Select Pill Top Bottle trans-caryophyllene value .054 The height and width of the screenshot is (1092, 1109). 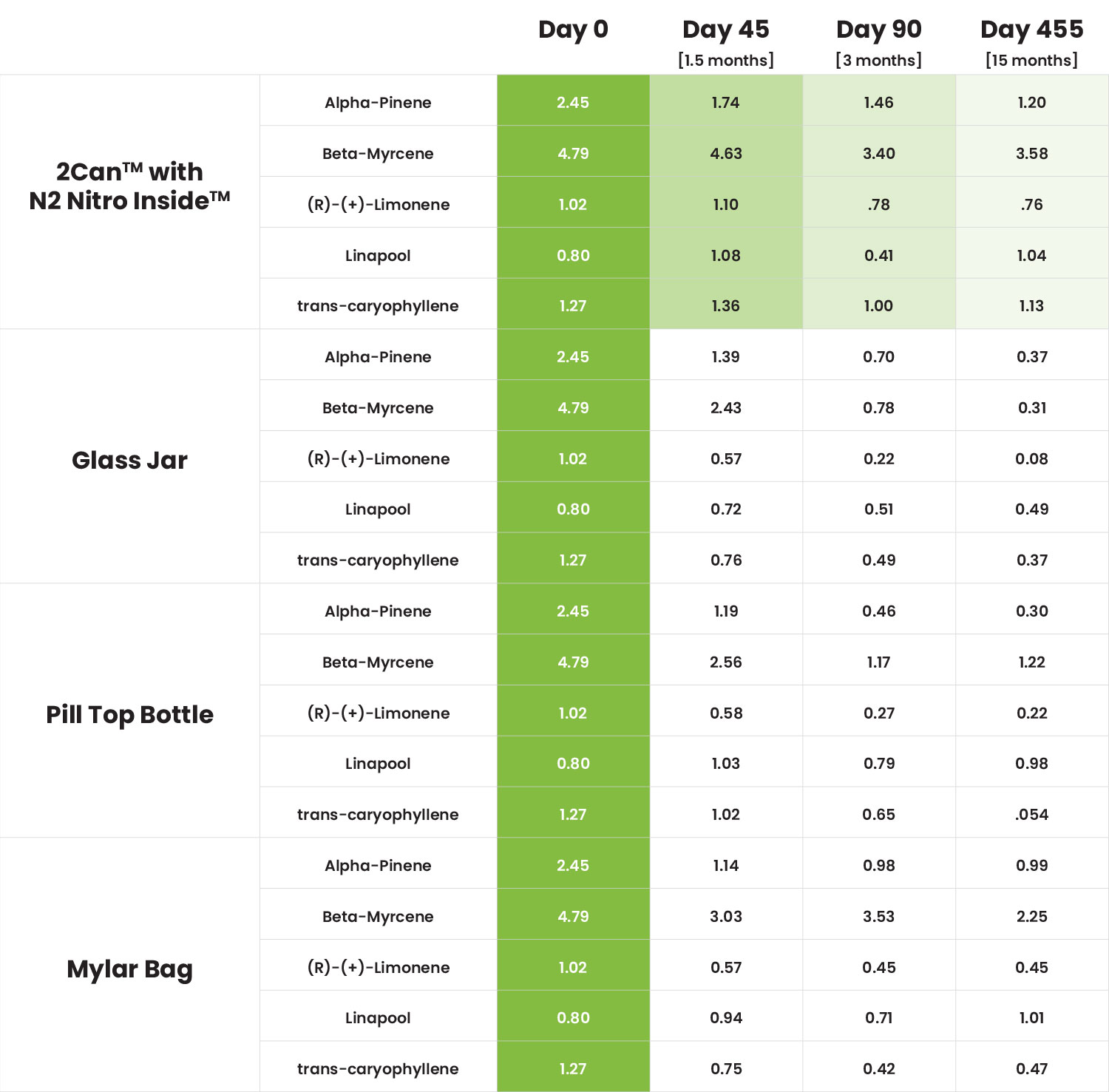click(1032, 815)
